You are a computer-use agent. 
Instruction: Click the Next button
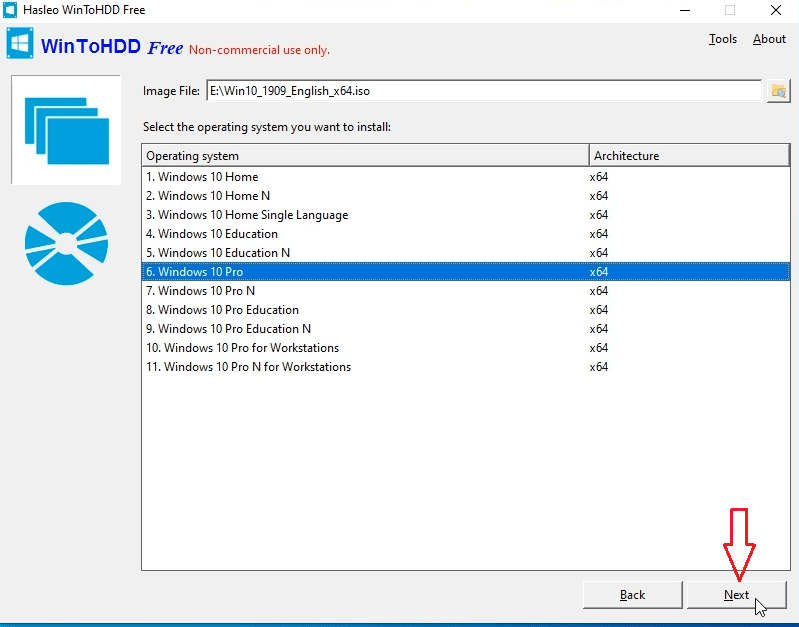736,595
